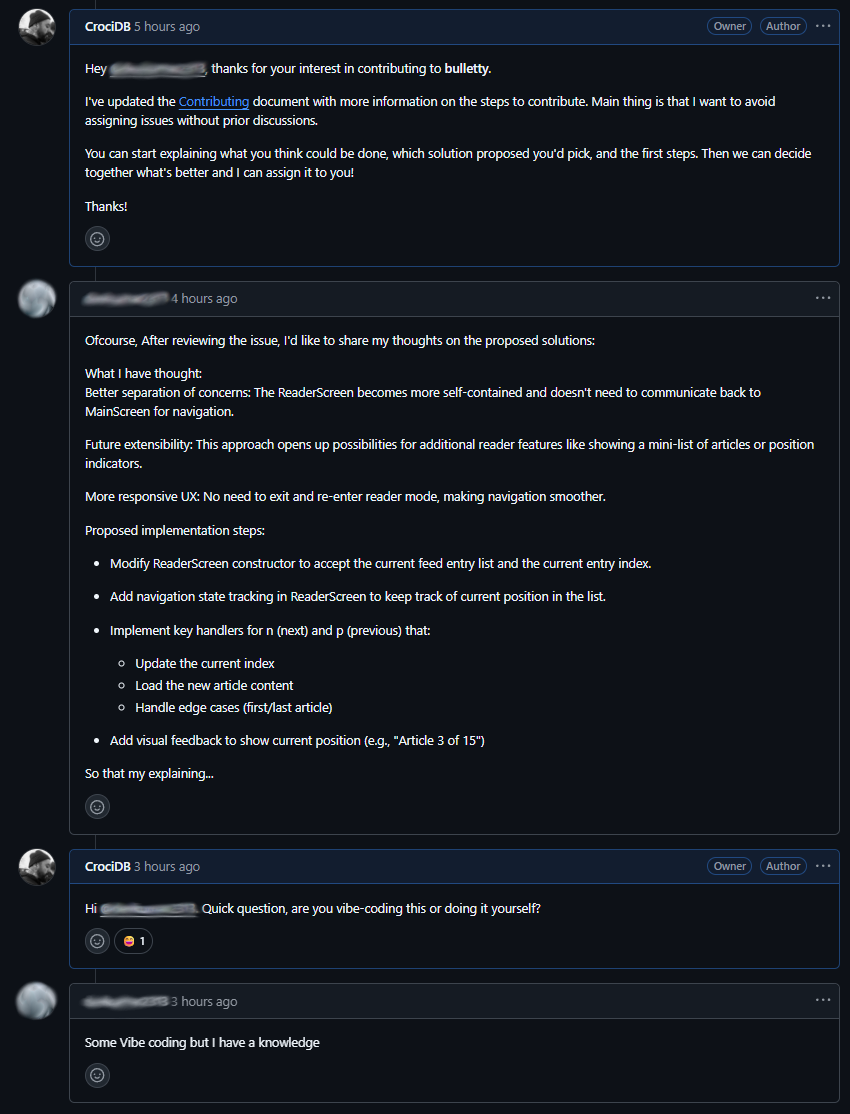Viewport: 850px width, 1114px height.
Task: Follow the "4 hours ago" timestamp link
Action: point(204,299)
